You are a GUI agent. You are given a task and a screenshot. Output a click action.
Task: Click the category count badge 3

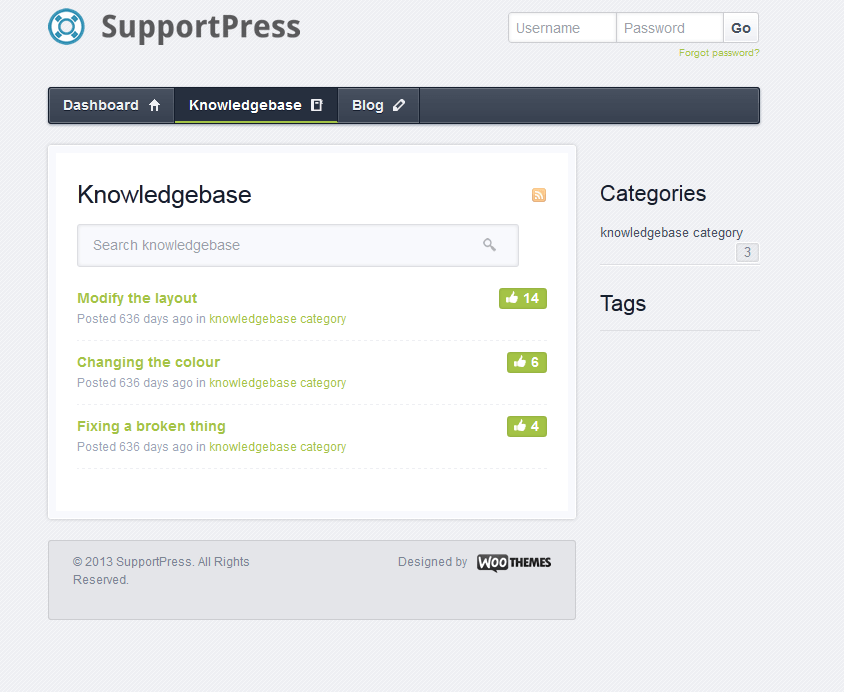point(747,252)
